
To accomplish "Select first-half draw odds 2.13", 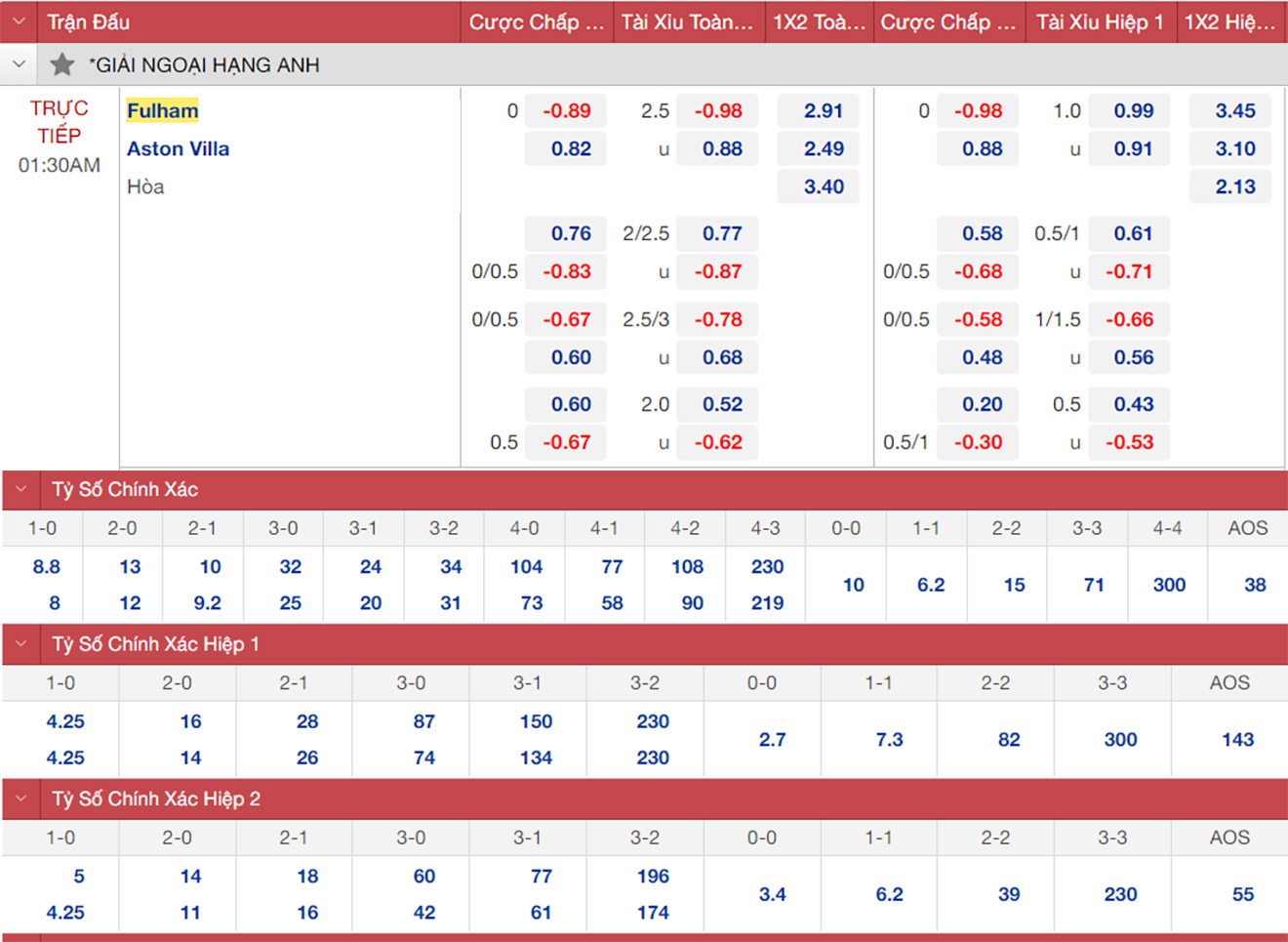I will tap(1234, 186).
